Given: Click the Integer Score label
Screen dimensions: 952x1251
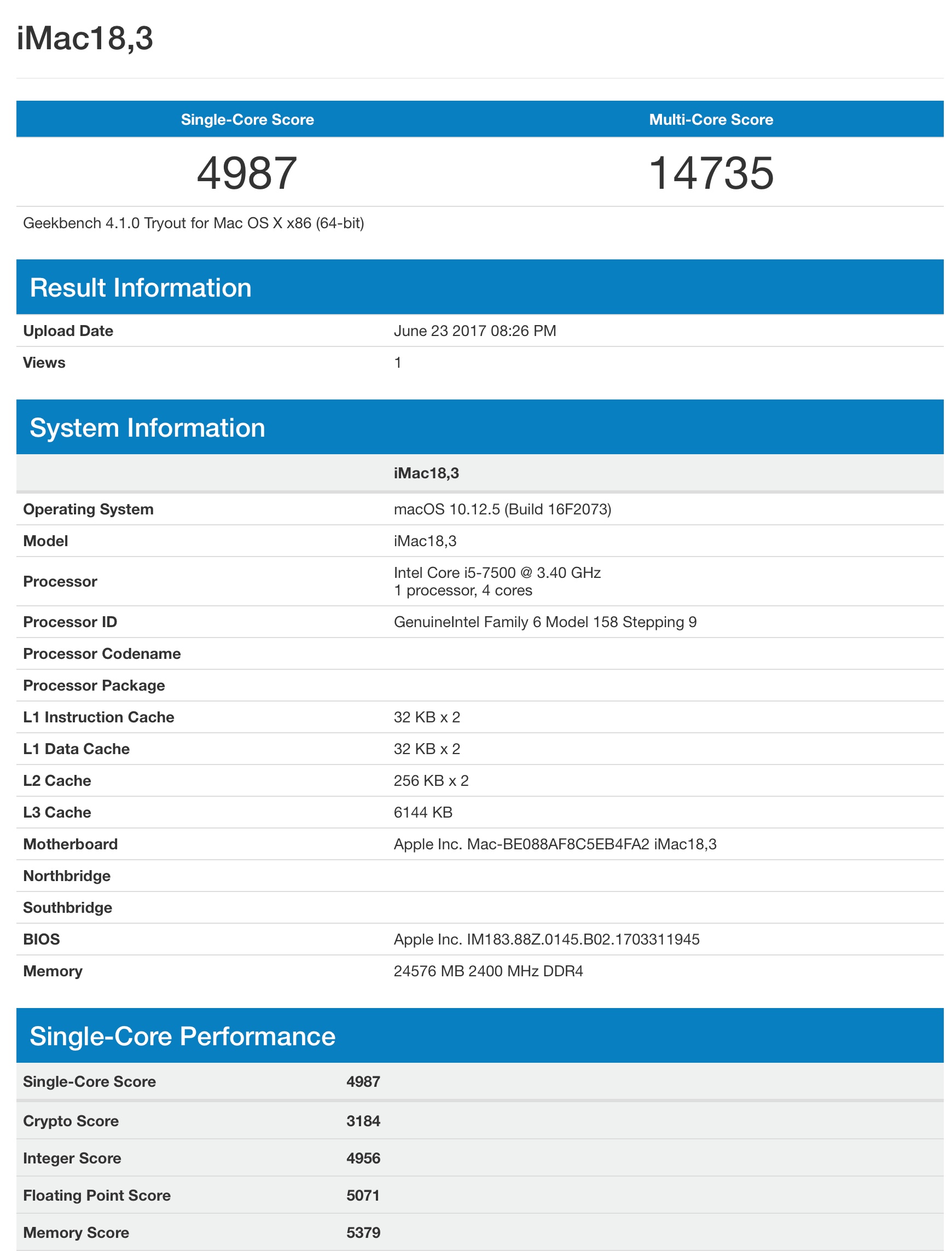Looking at the screenshot, I should click(72, 1158).
